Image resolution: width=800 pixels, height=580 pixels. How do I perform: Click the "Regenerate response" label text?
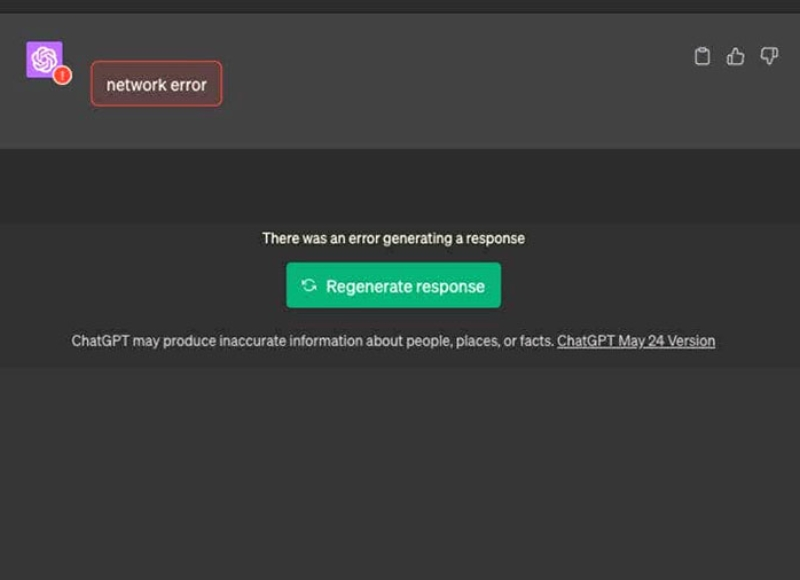tap(405, 286)
